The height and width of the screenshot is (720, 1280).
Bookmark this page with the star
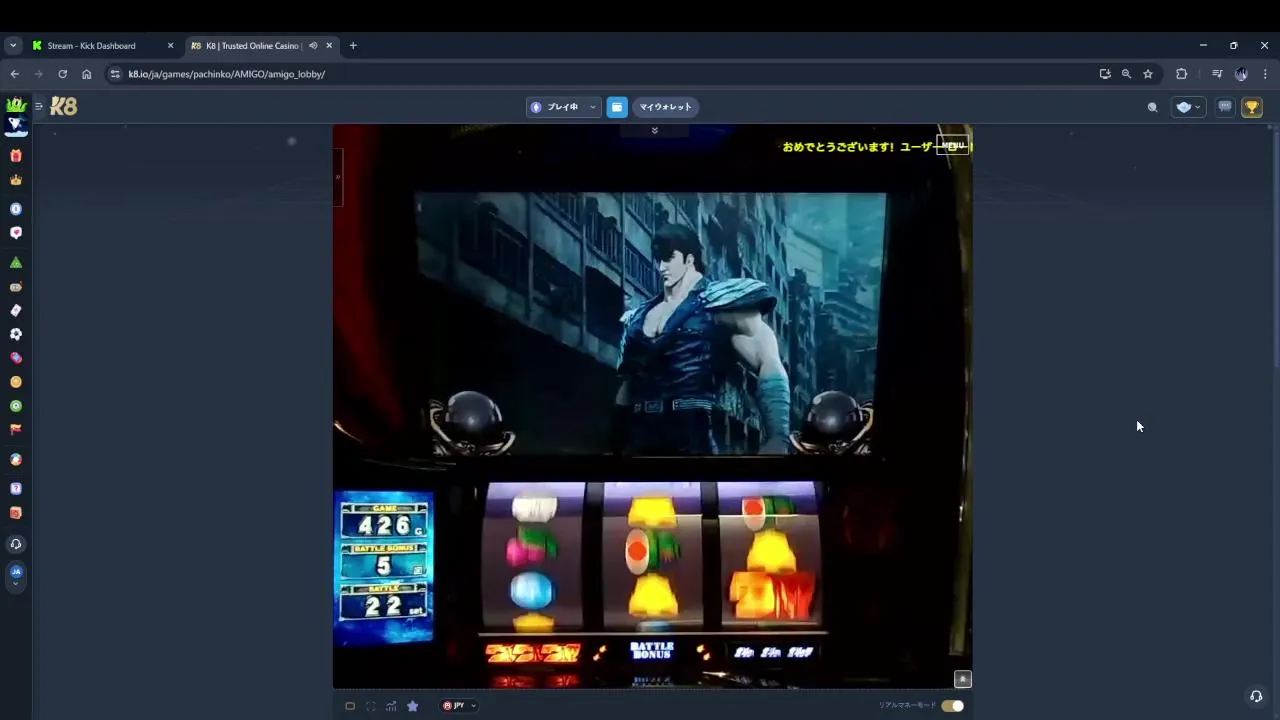[1148, 74]
